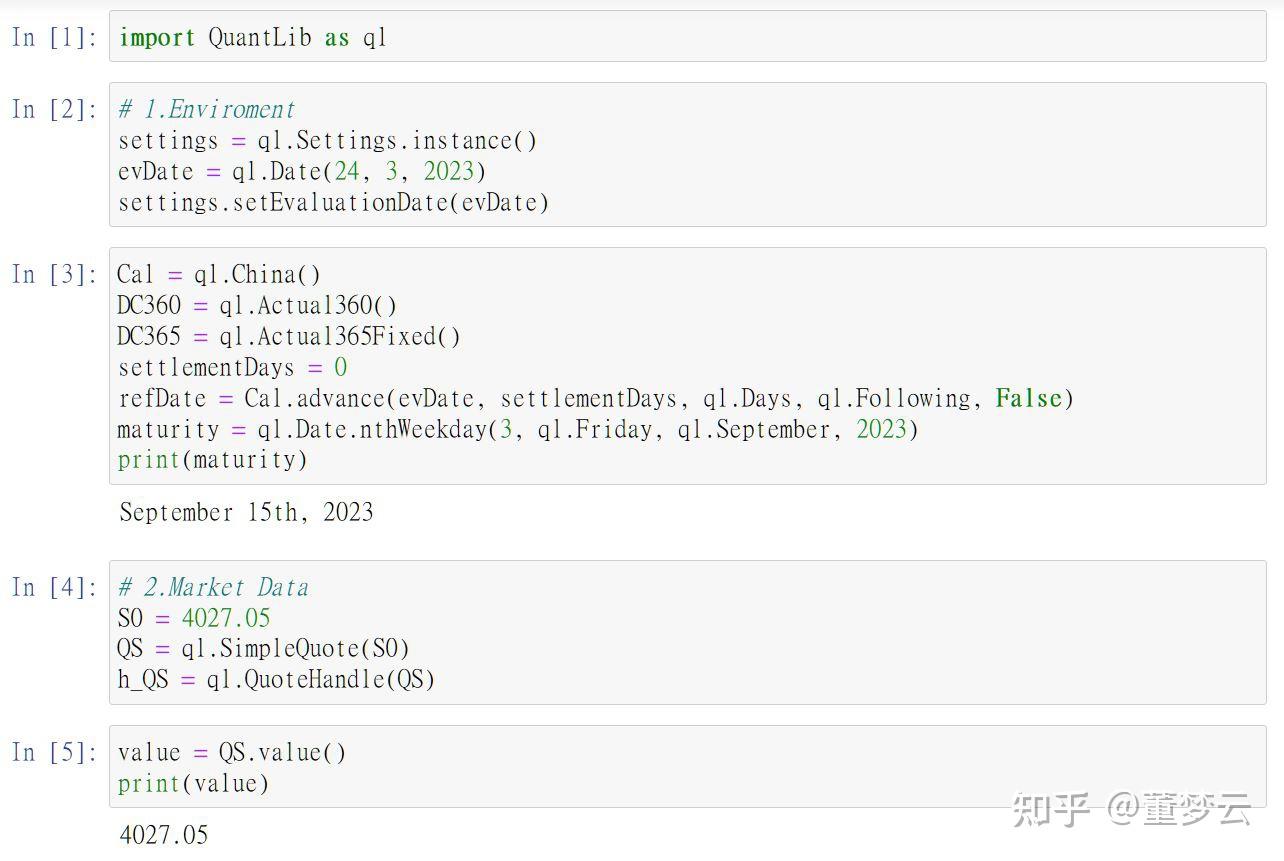1284x861 pixels.
Task: Select the In [4] prompt label
Action: tap(54, 587)
